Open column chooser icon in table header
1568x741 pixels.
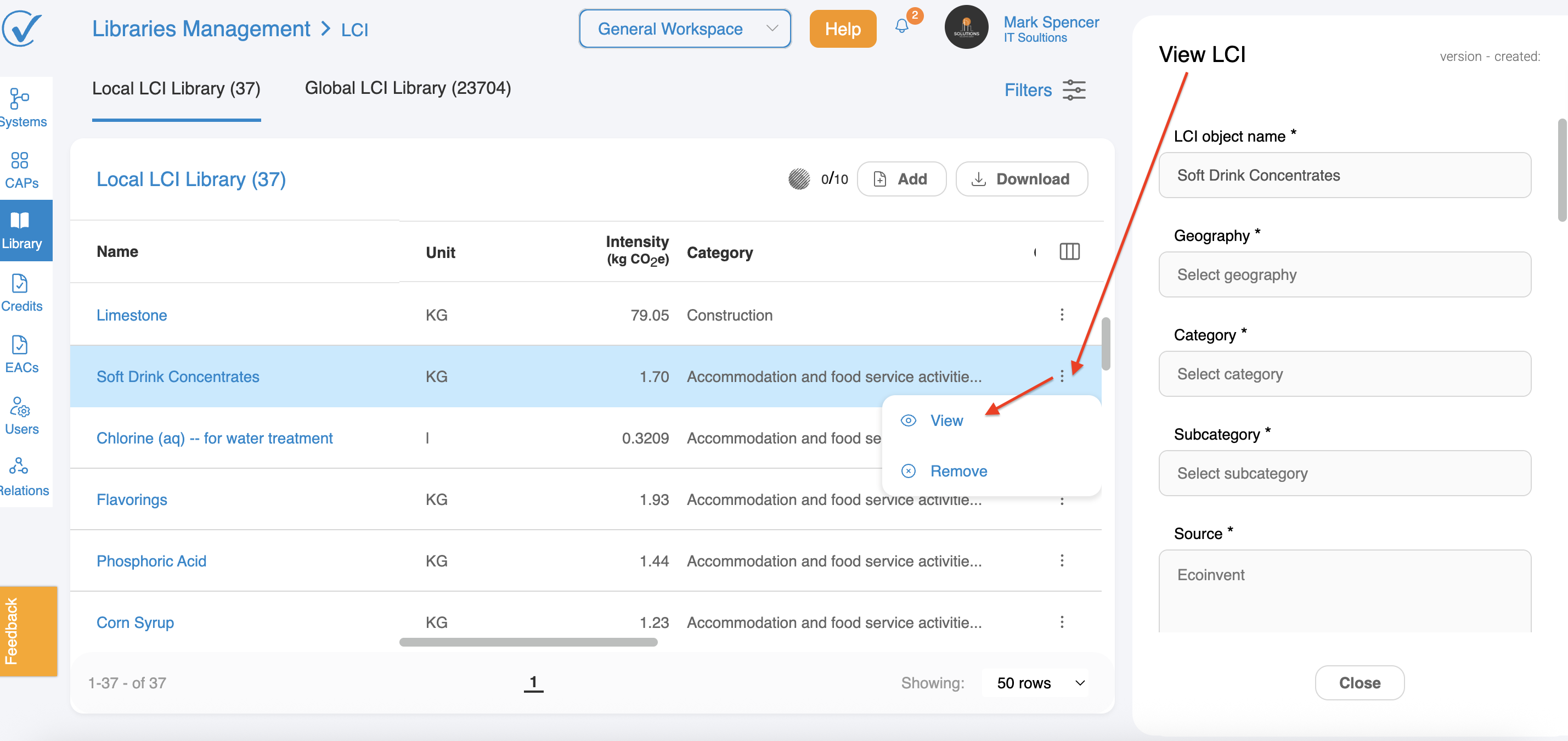1069,251
